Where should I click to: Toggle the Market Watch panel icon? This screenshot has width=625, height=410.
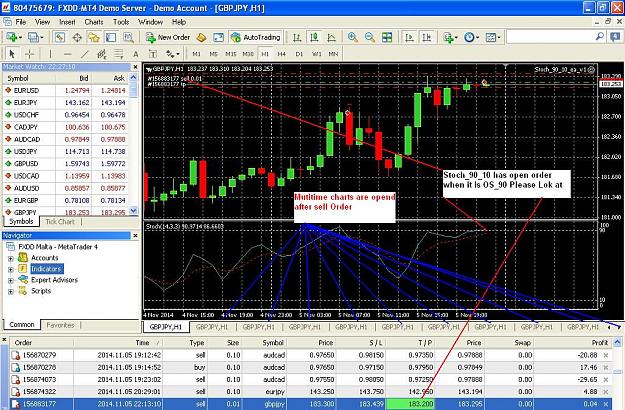pyautogui.click(x=59, y=37)
